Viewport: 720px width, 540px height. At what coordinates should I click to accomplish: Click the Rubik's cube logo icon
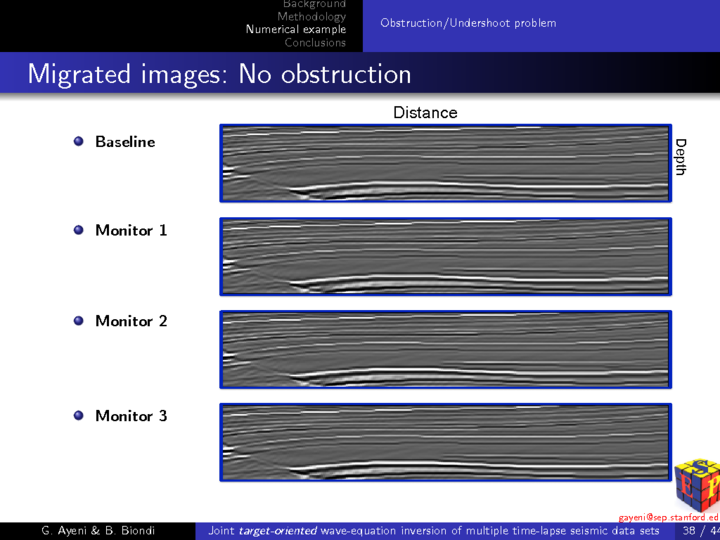pos(696,483)
